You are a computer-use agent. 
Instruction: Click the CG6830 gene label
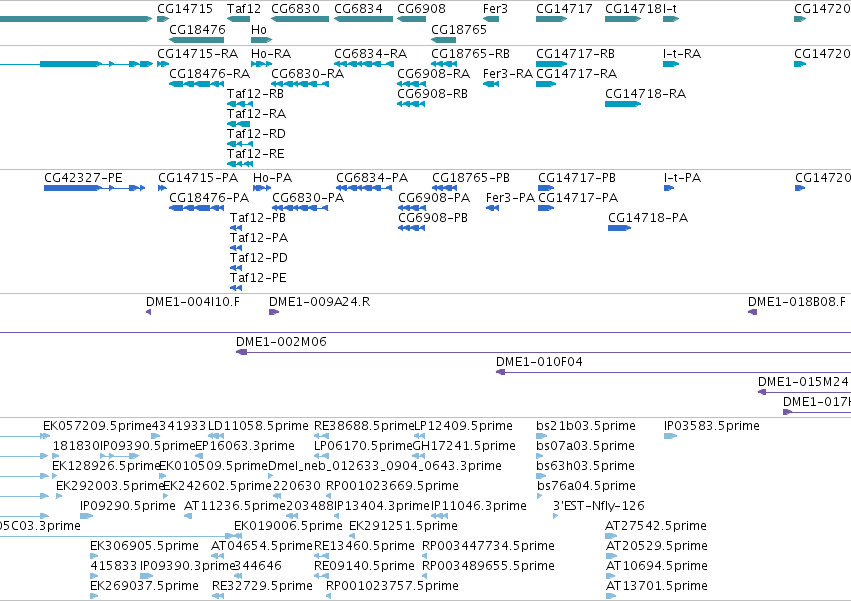coord(295,9)
